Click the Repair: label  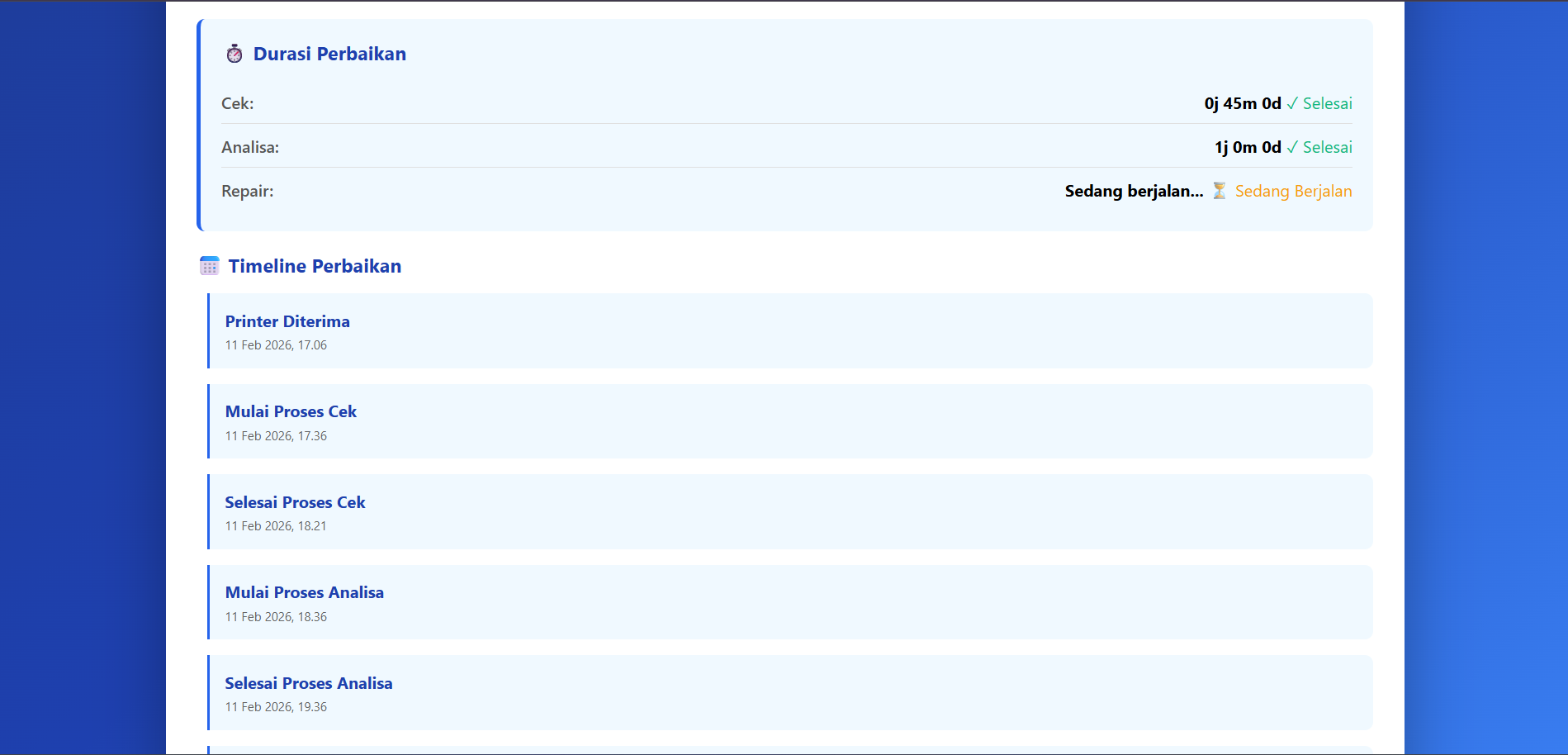point(248,192)
